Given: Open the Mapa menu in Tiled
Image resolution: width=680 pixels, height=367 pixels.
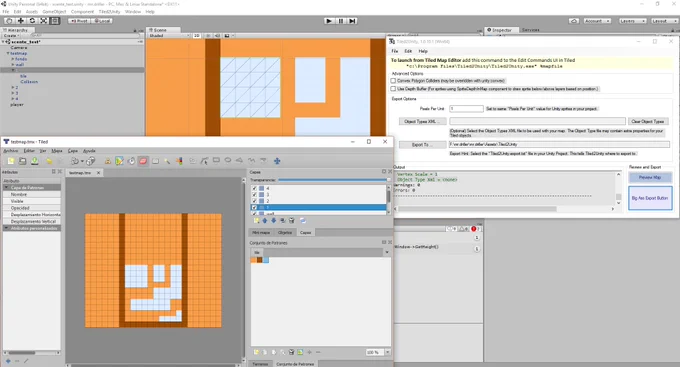Looking at the screenshot, I should point(57,151).
